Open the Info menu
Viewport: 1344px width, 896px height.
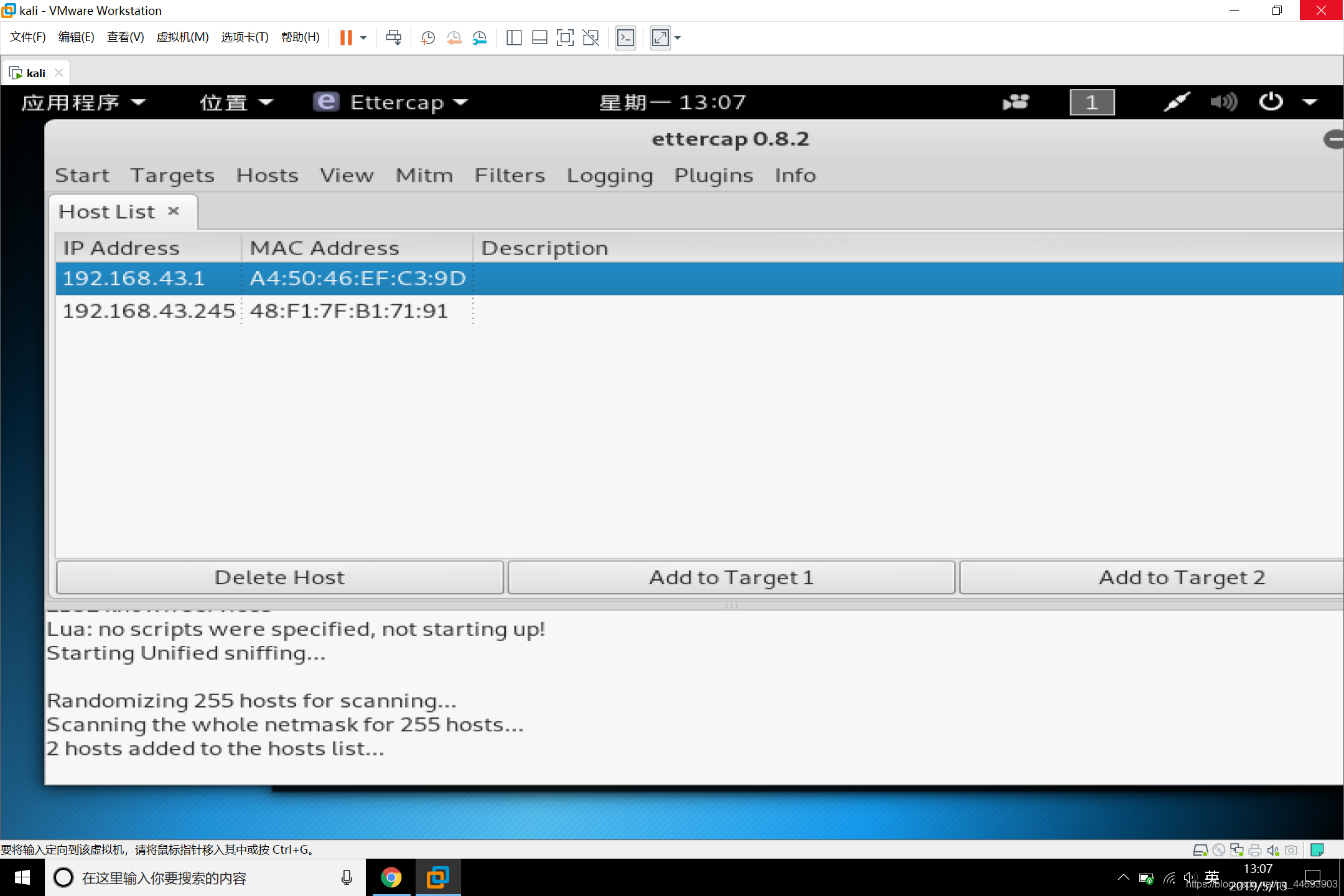click(x=796, y=174)
